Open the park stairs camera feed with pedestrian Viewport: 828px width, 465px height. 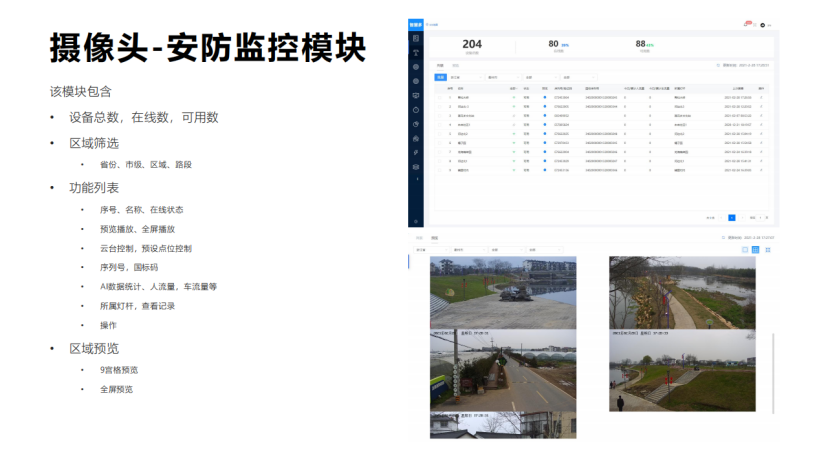coord(682,371)
